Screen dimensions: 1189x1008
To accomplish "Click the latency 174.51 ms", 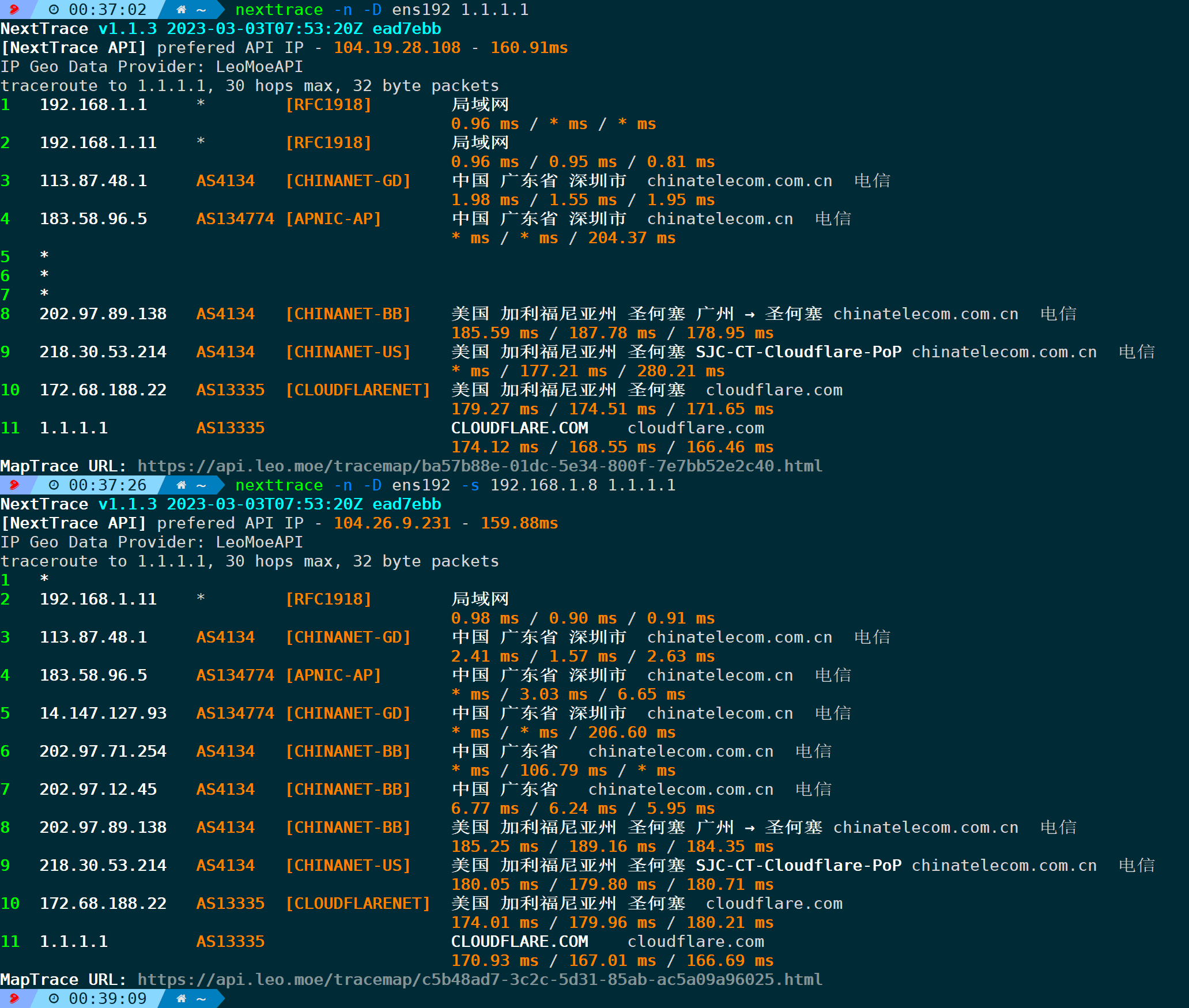I will pyautogui.click(x=612, y=409).
